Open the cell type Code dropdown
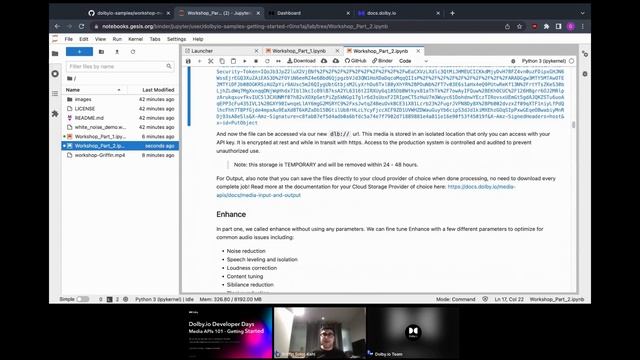Image resolution: width=640 pixels, height=360 pixels. (x=413, y=61)
